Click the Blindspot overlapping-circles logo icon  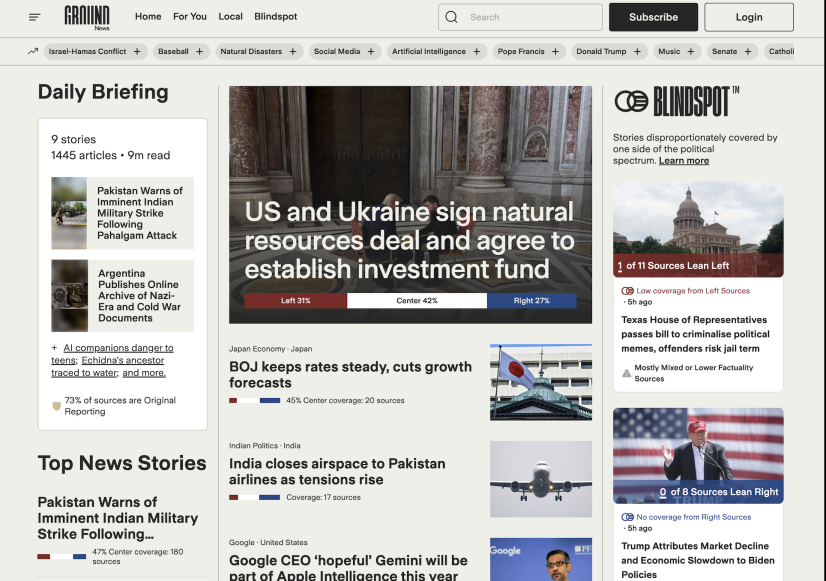pos(631,101)
